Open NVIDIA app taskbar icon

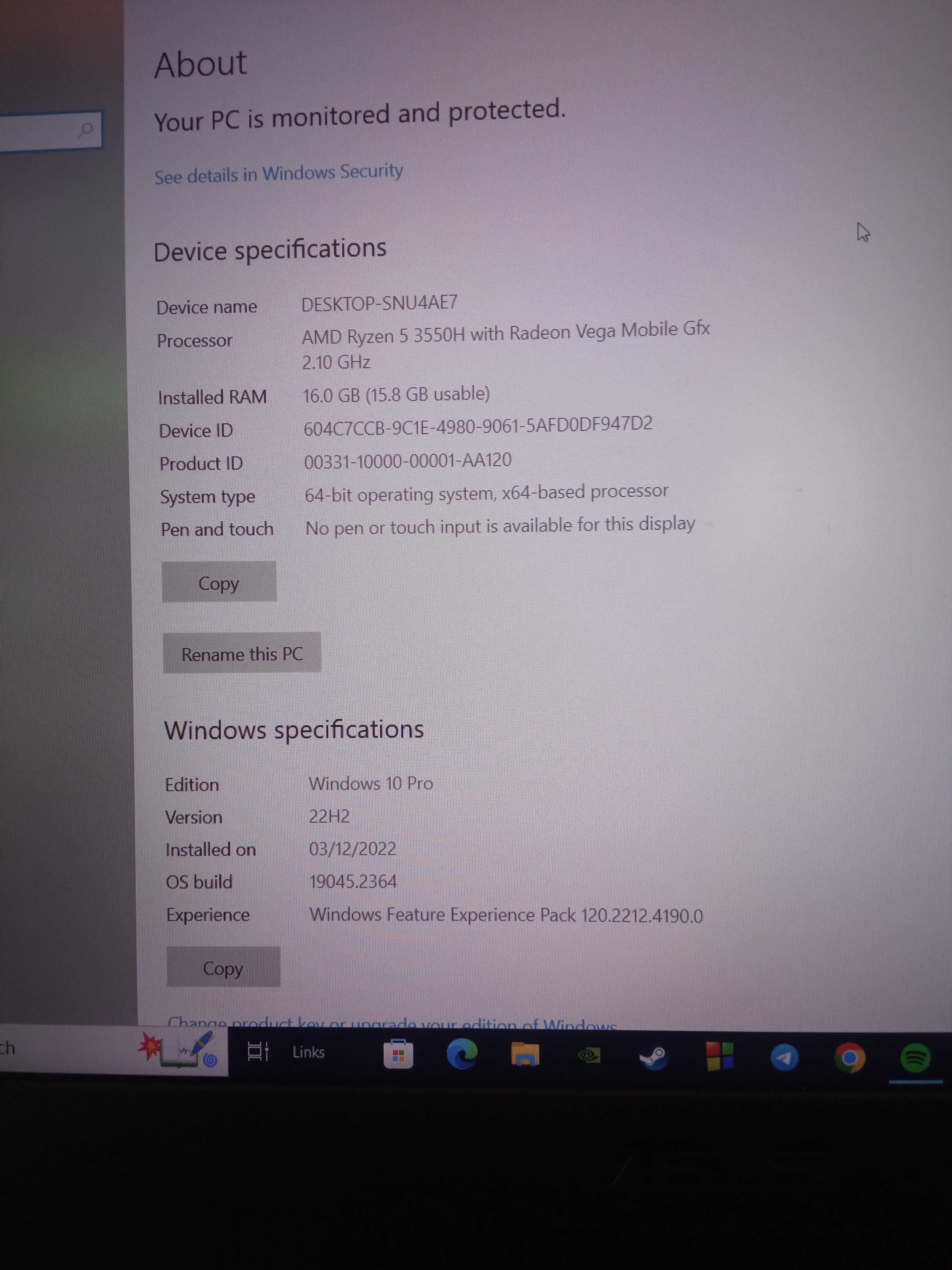[589, 1055]
